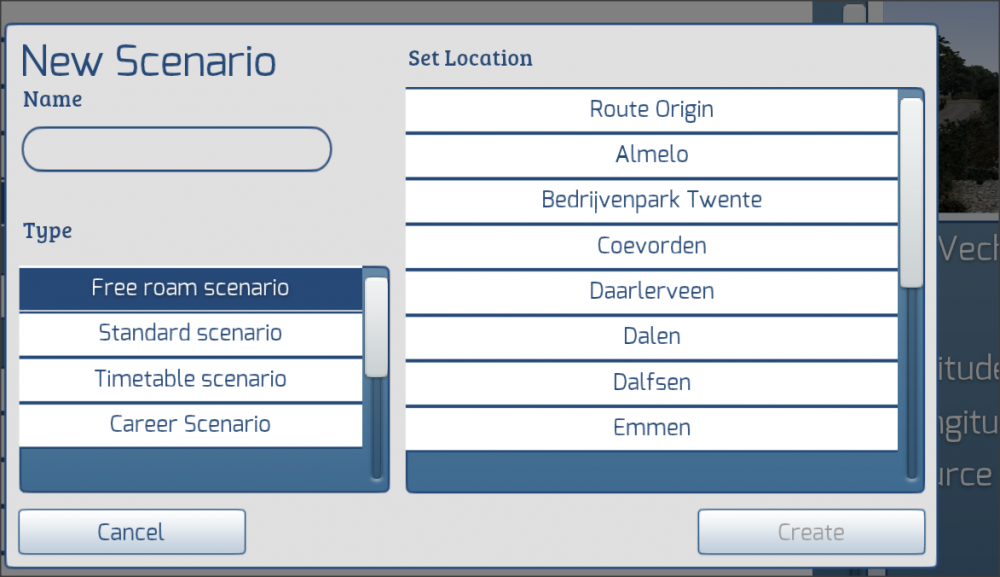
Task: Click the scenario Name input field
Action: (x=176, y=150)
